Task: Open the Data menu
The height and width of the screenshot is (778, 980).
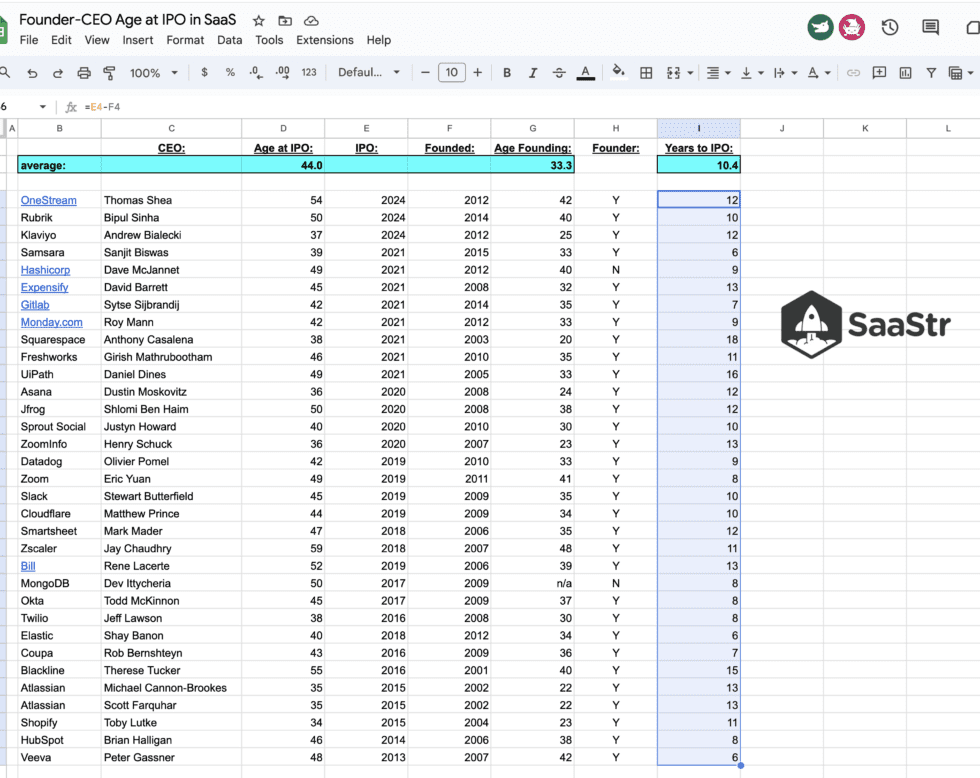Action: [229, 40]
